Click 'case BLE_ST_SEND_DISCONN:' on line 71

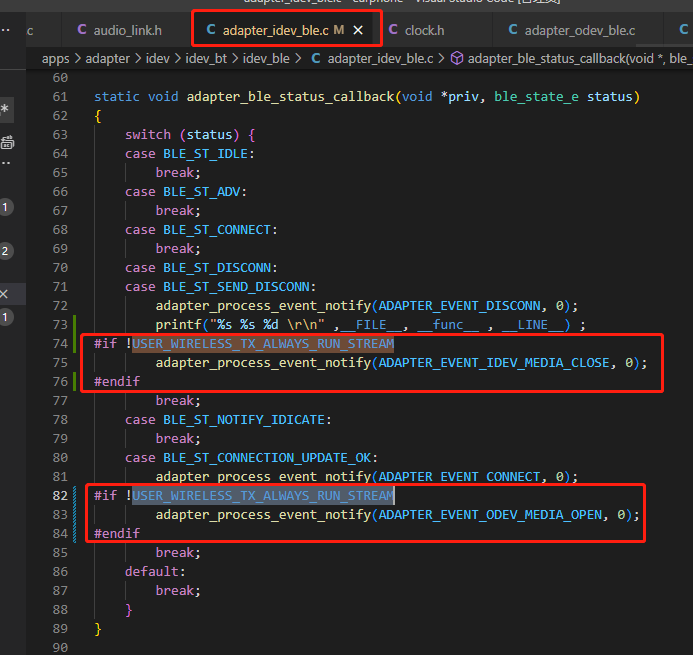221,287
